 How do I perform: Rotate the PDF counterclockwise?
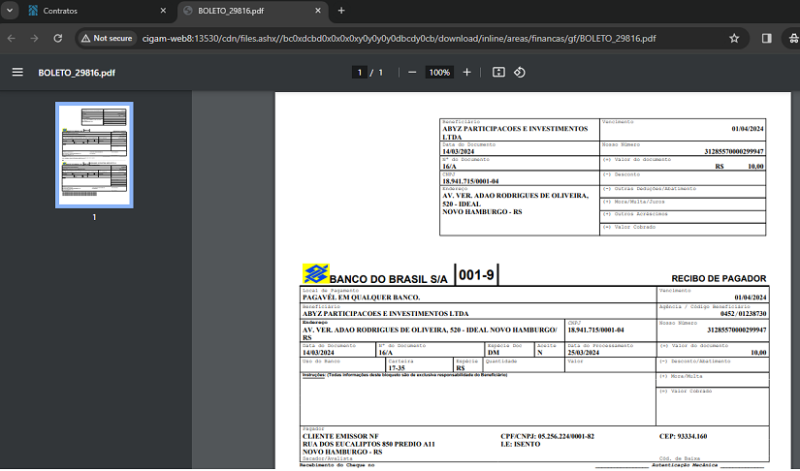click(519, 72)
